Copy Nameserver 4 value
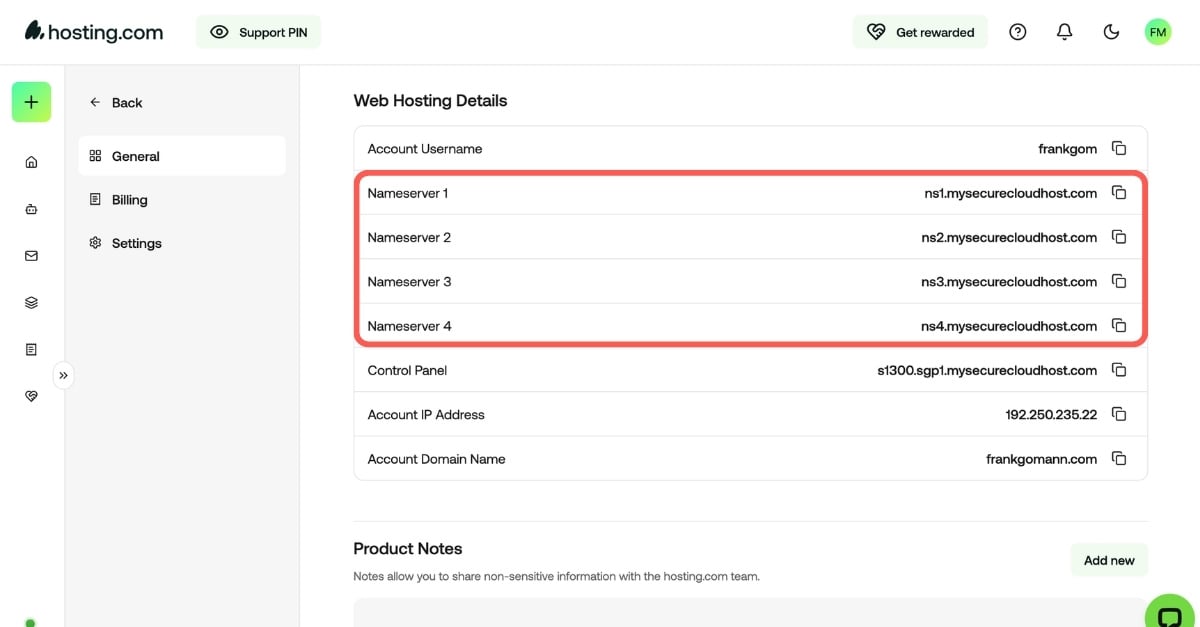This screenshot has height=627, width=1200. (1119, 326)
